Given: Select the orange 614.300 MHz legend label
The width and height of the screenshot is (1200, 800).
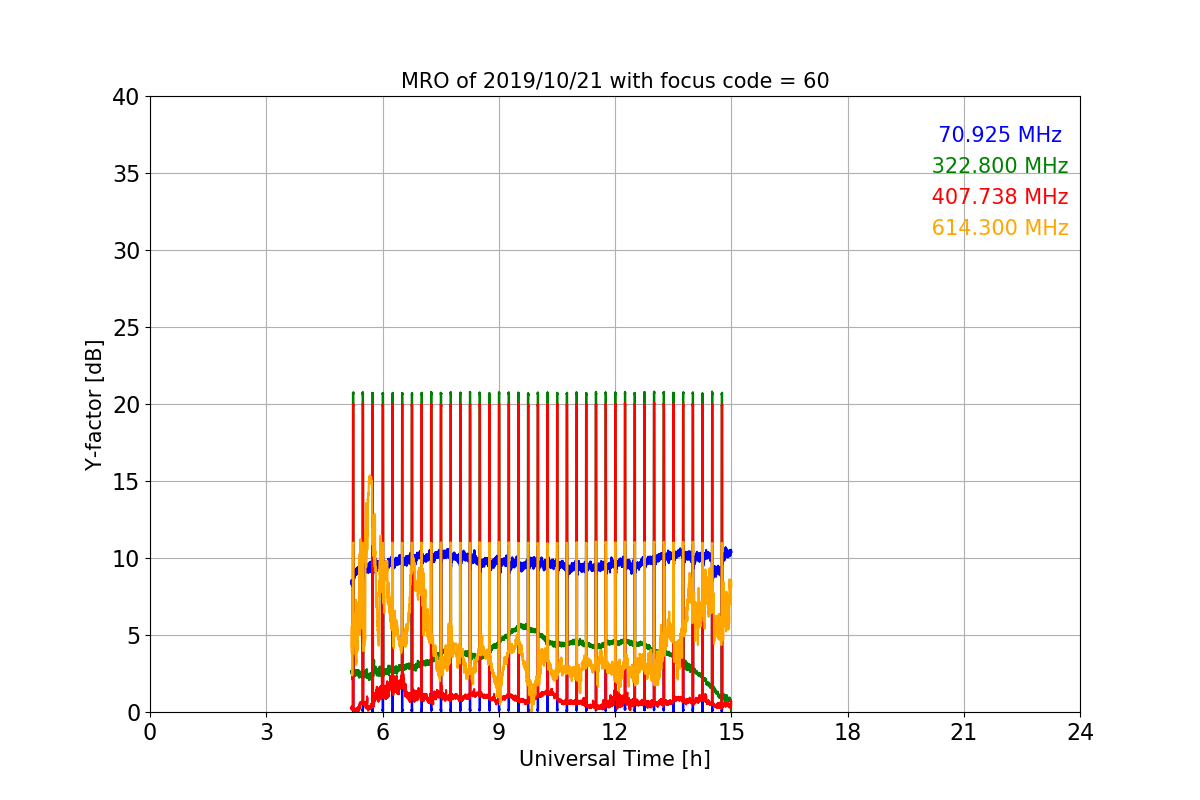Looking at the screenshot, I should 1000,228.
